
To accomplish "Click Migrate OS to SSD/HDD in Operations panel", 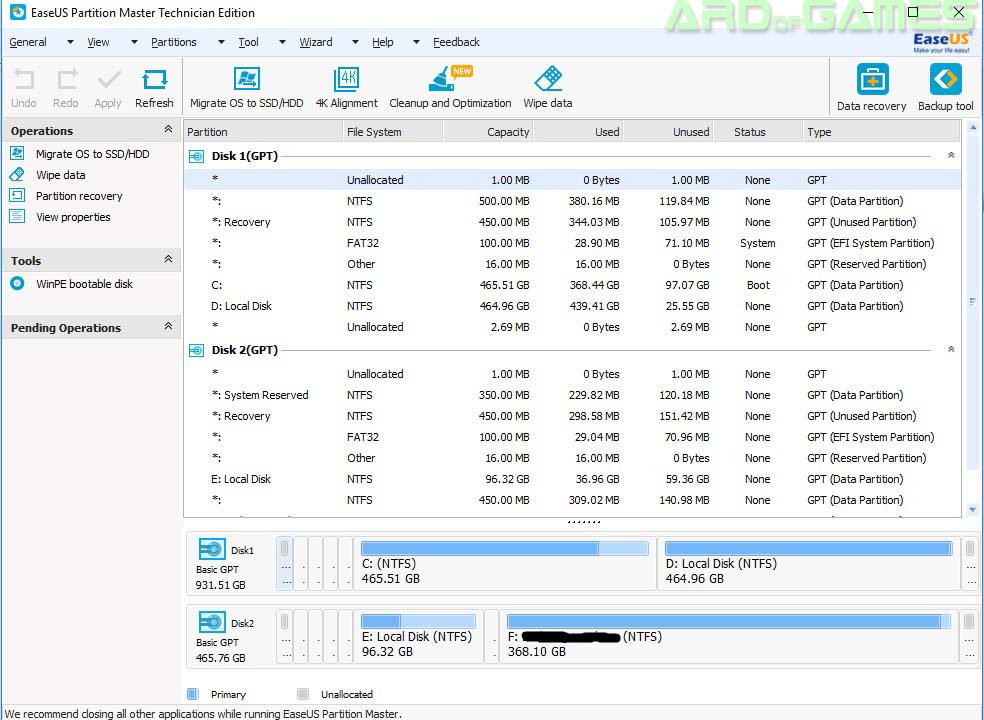I will click(x=92, y=154).
